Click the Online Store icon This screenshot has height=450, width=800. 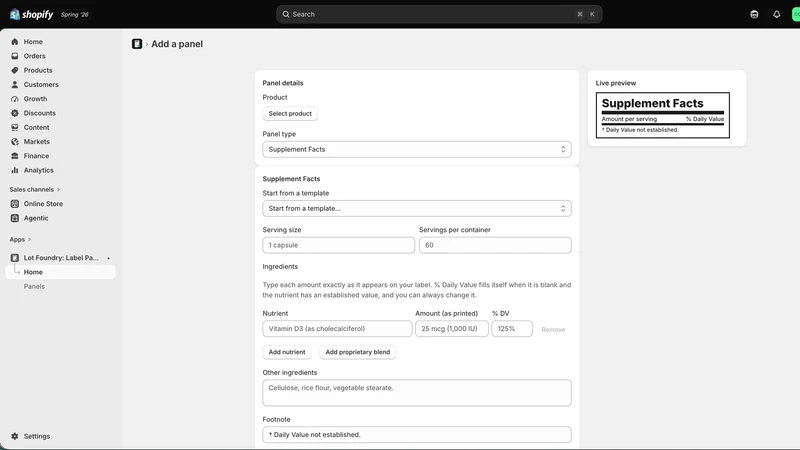click(x=15, y=204)
